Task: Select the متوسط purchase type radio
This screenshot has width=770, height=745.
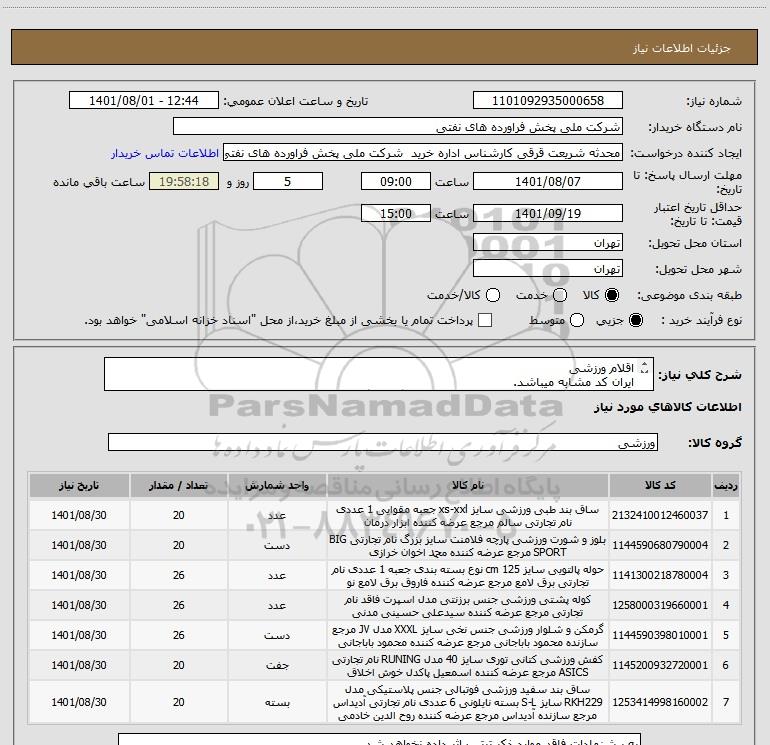Action: click(x=577, y=320)
